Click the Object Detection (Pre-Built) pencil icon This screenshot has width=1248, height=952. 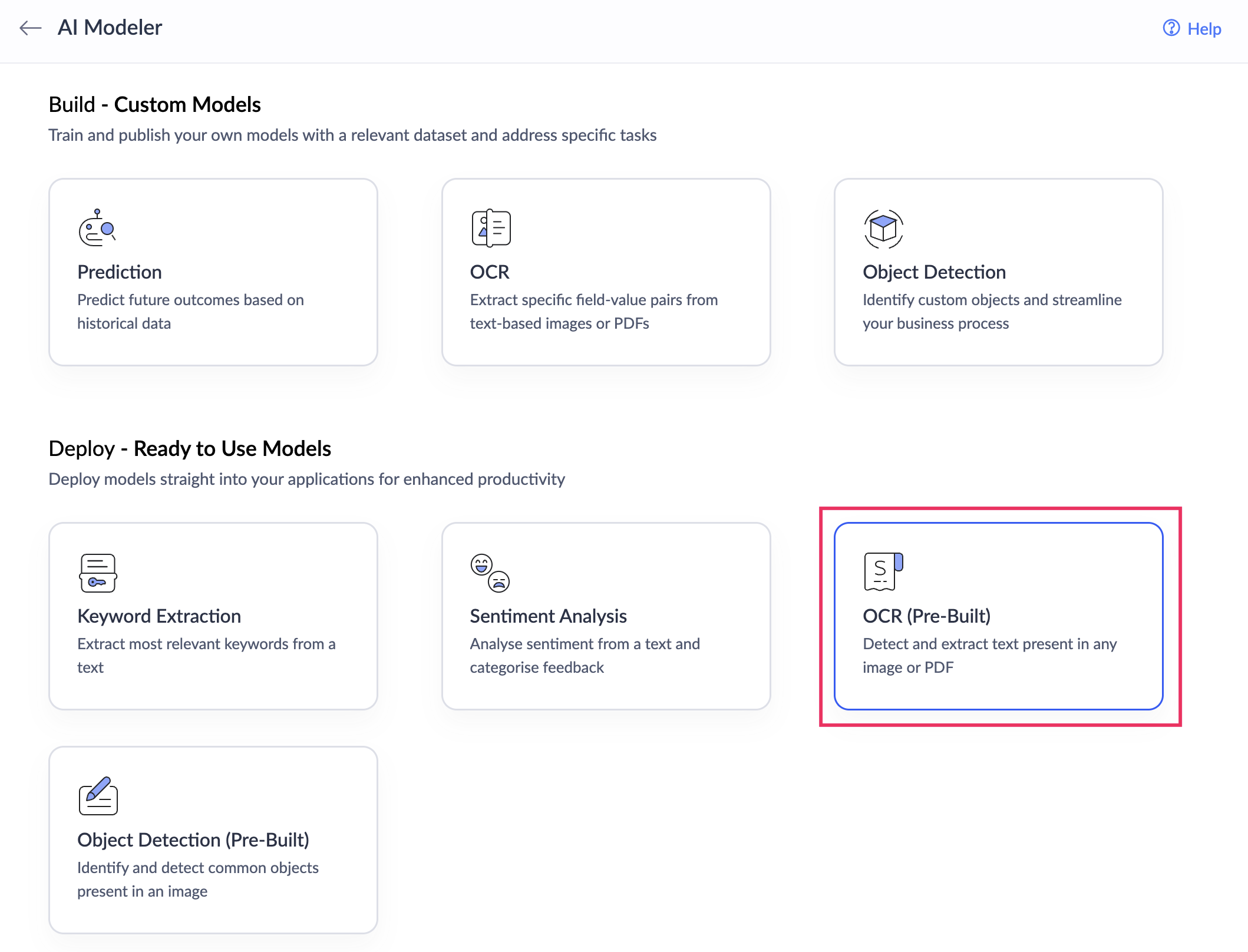[98, 796]
